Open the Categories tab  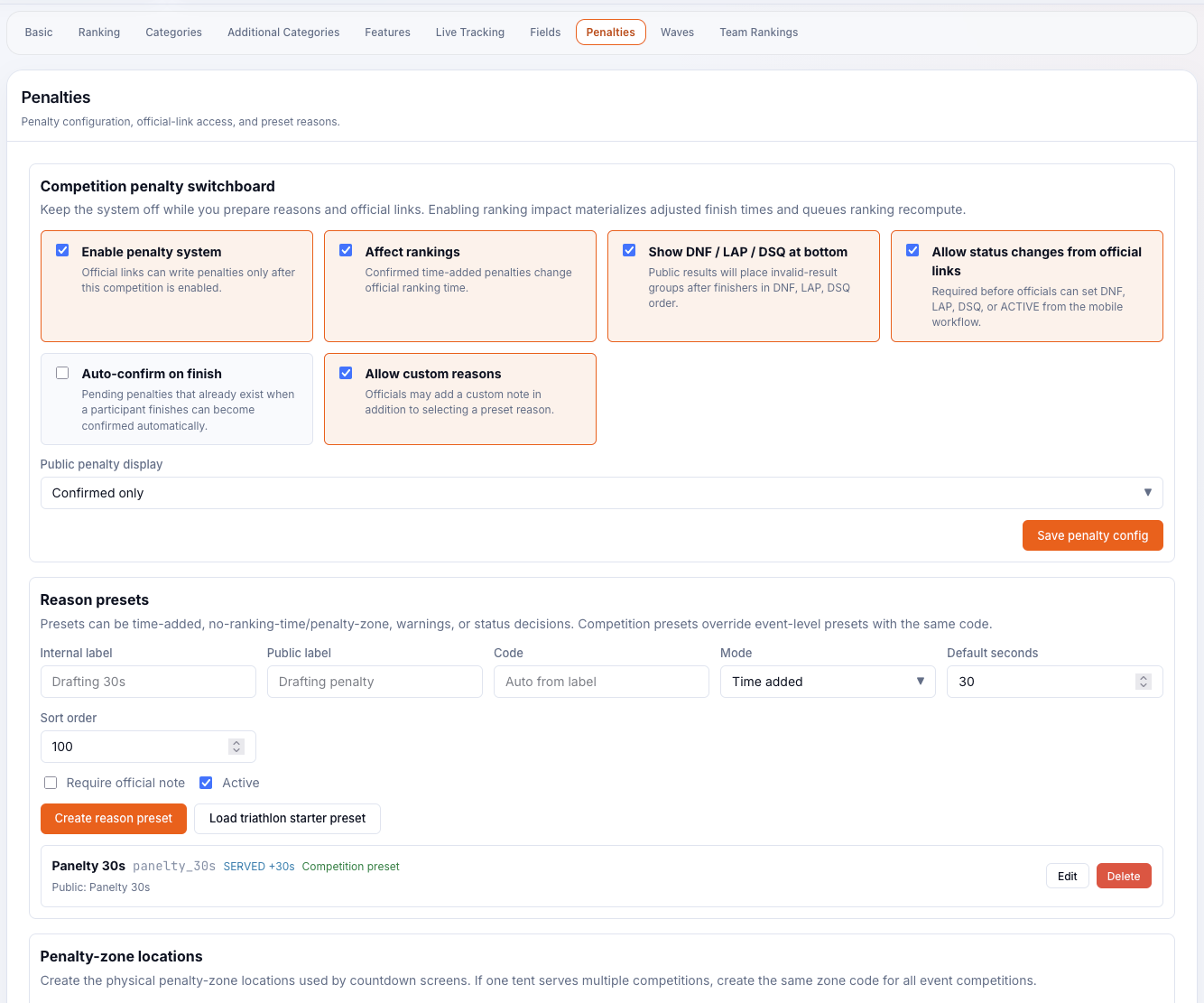(x=174, y=33)
